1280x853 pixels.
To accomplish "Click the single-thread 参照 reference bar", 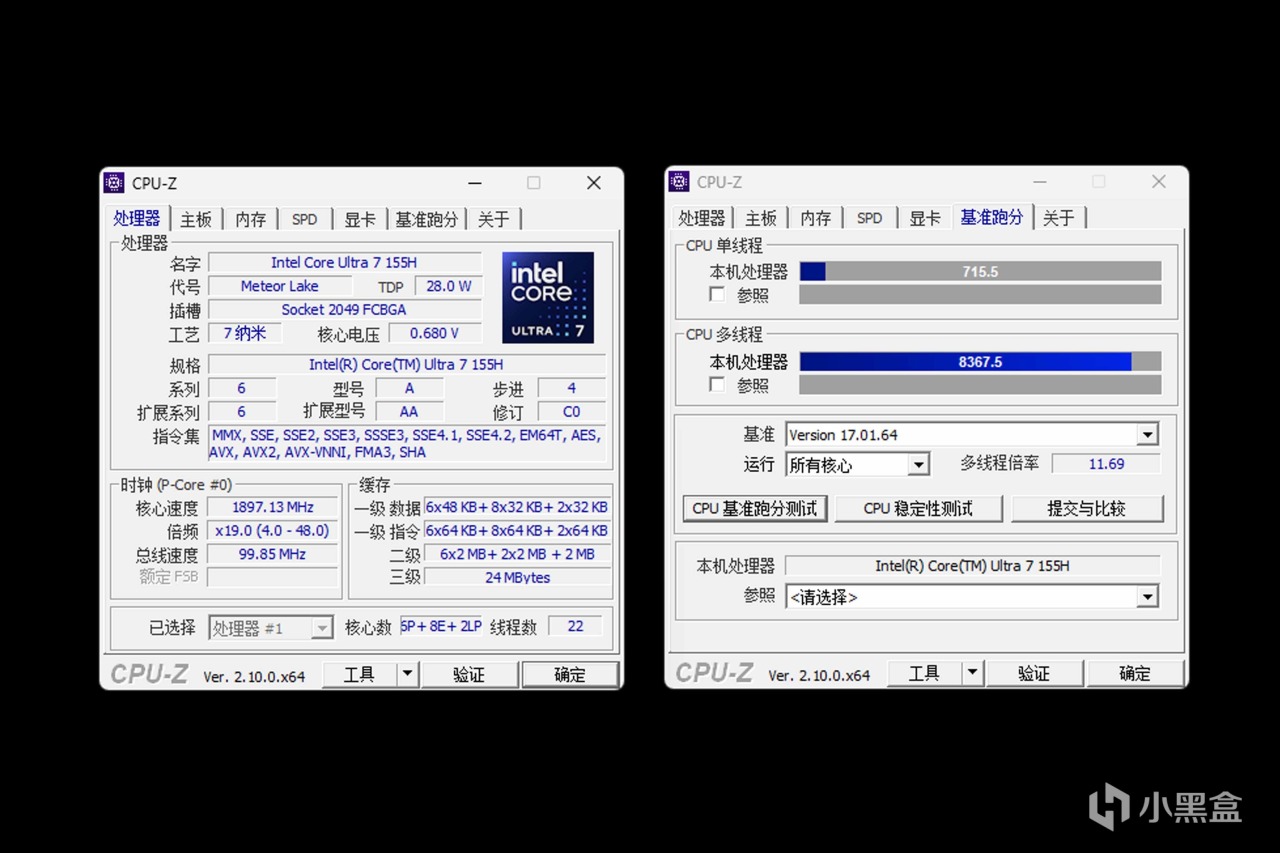I will point(980,295).
